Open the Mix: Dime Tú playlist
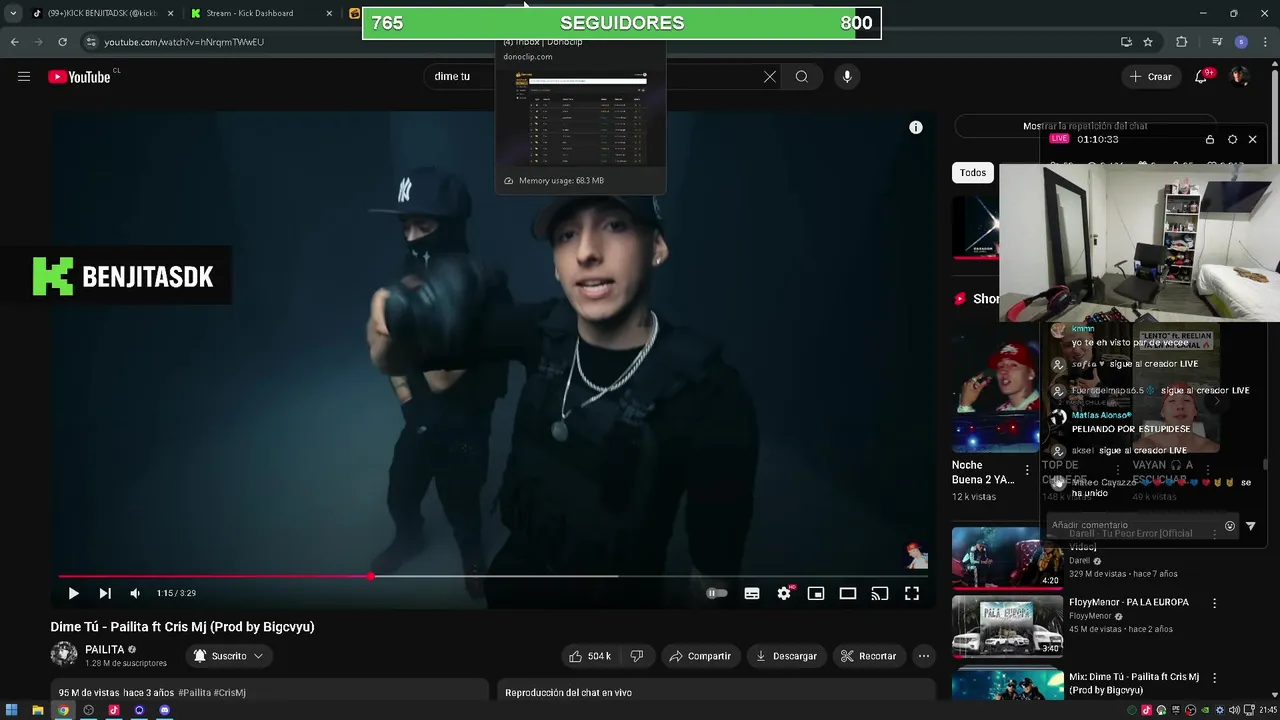 [1133, 683]
